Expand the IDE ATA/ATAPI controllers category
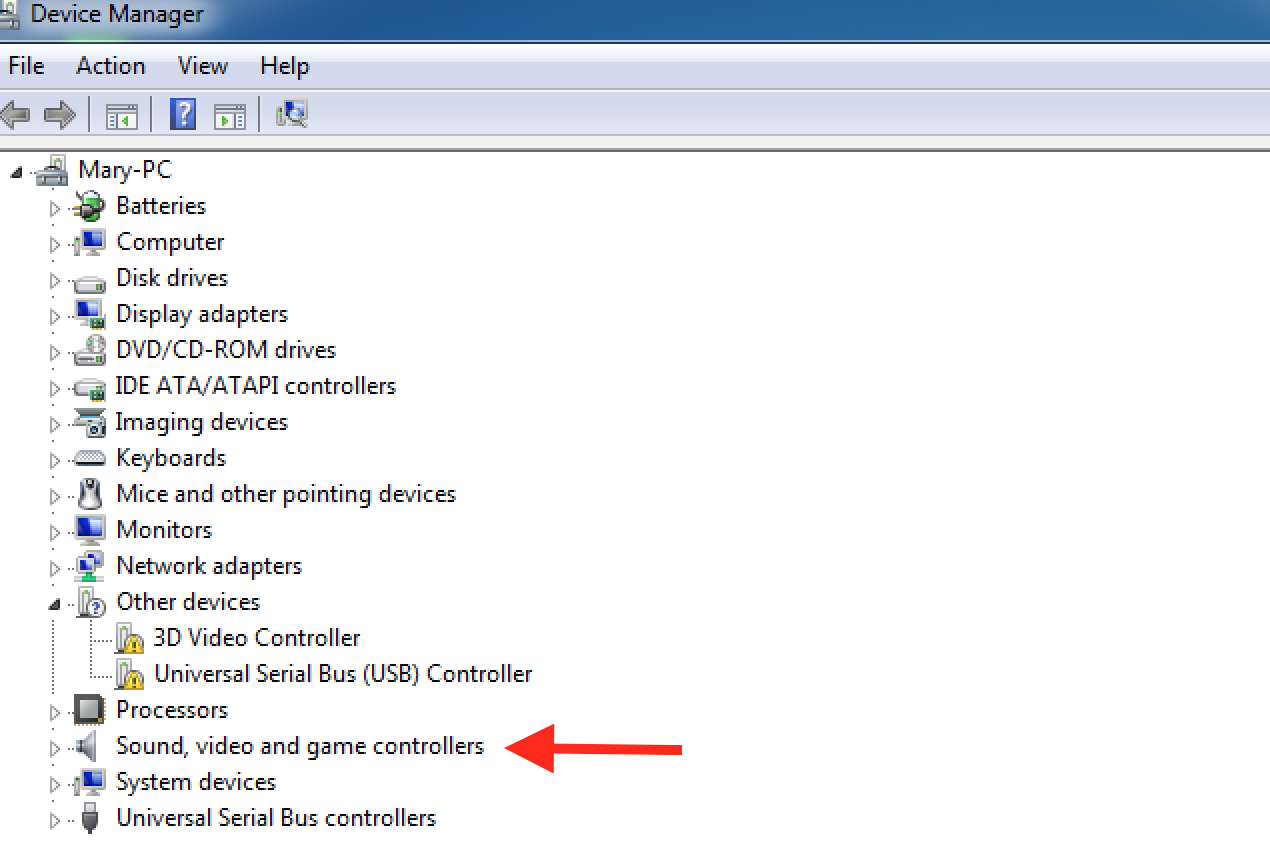 click(x=55, y=389)
